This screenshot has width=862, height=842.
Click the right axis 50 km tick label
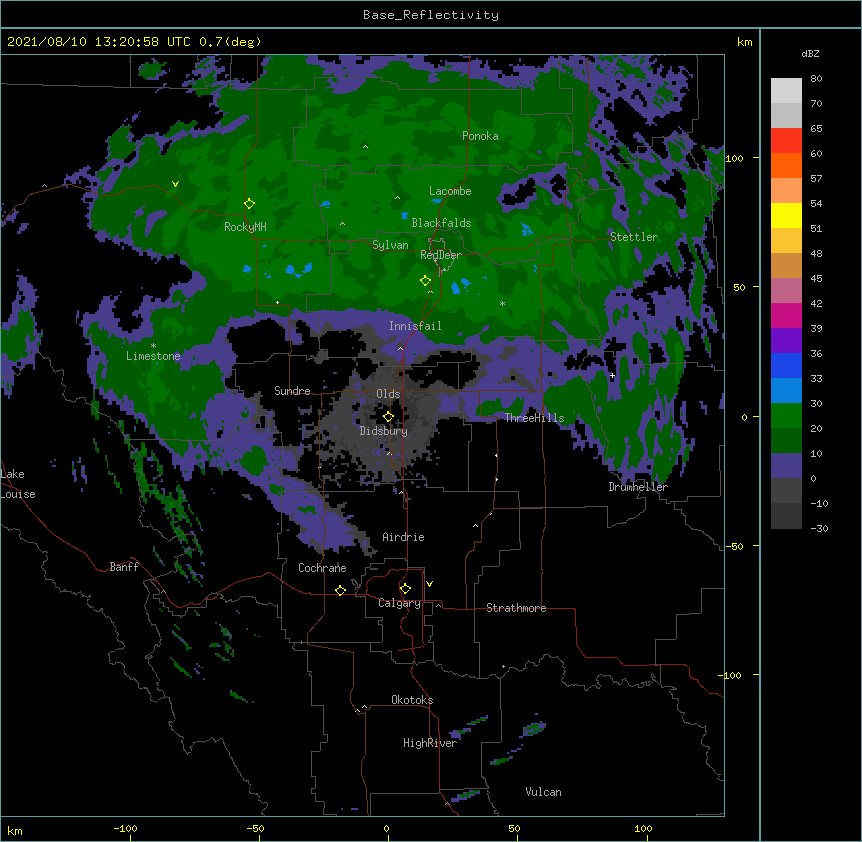739,287
